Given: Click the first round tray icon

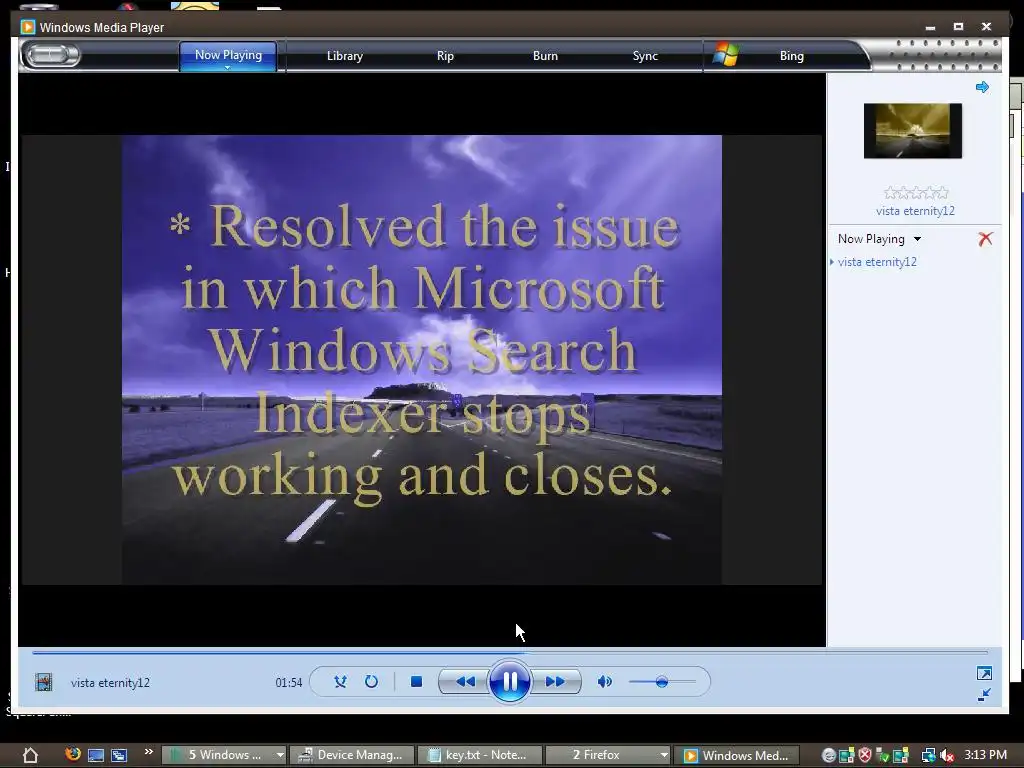Looking at the screenshot, I should coord(829,756).
